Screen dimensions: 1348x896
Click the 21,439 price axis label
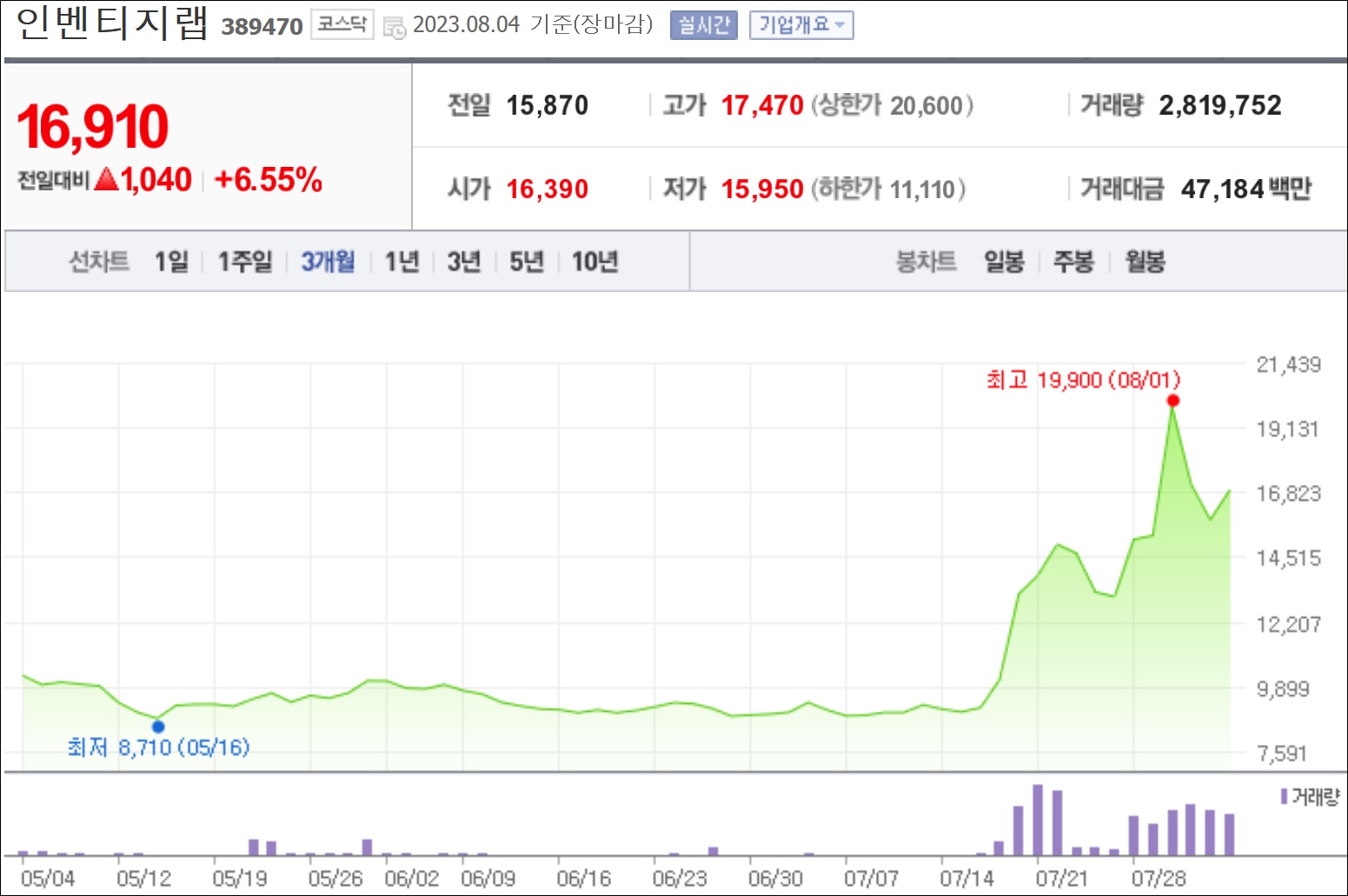[1288, 365]
